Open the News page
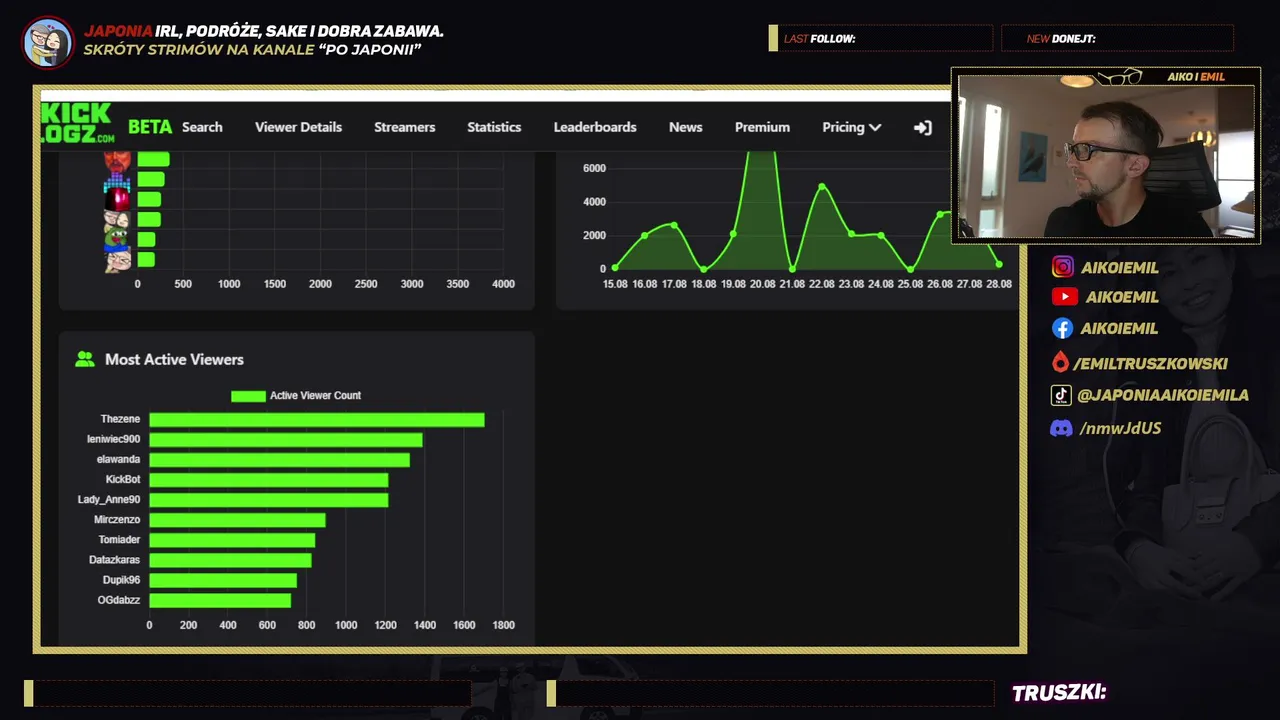This screenshot has height=720, width=1280. (x=685, y=127)
